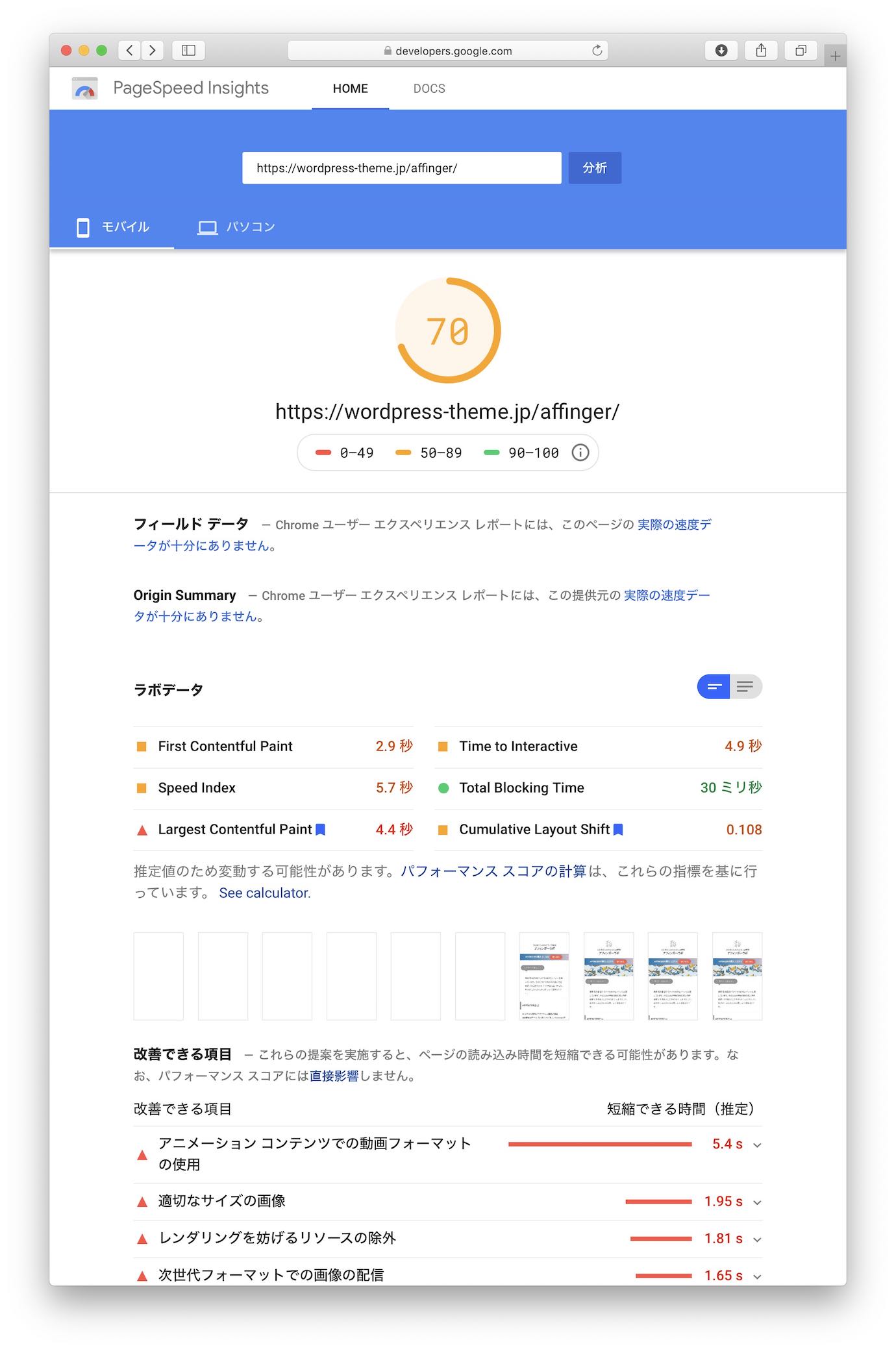Switch lab data to expanded list view

click(x=745, y=687)
